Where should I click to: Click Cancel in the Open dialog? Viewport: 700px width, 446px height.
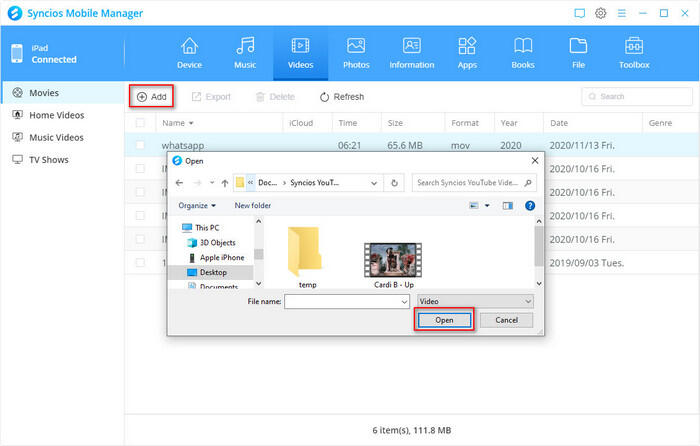point(506,320)
